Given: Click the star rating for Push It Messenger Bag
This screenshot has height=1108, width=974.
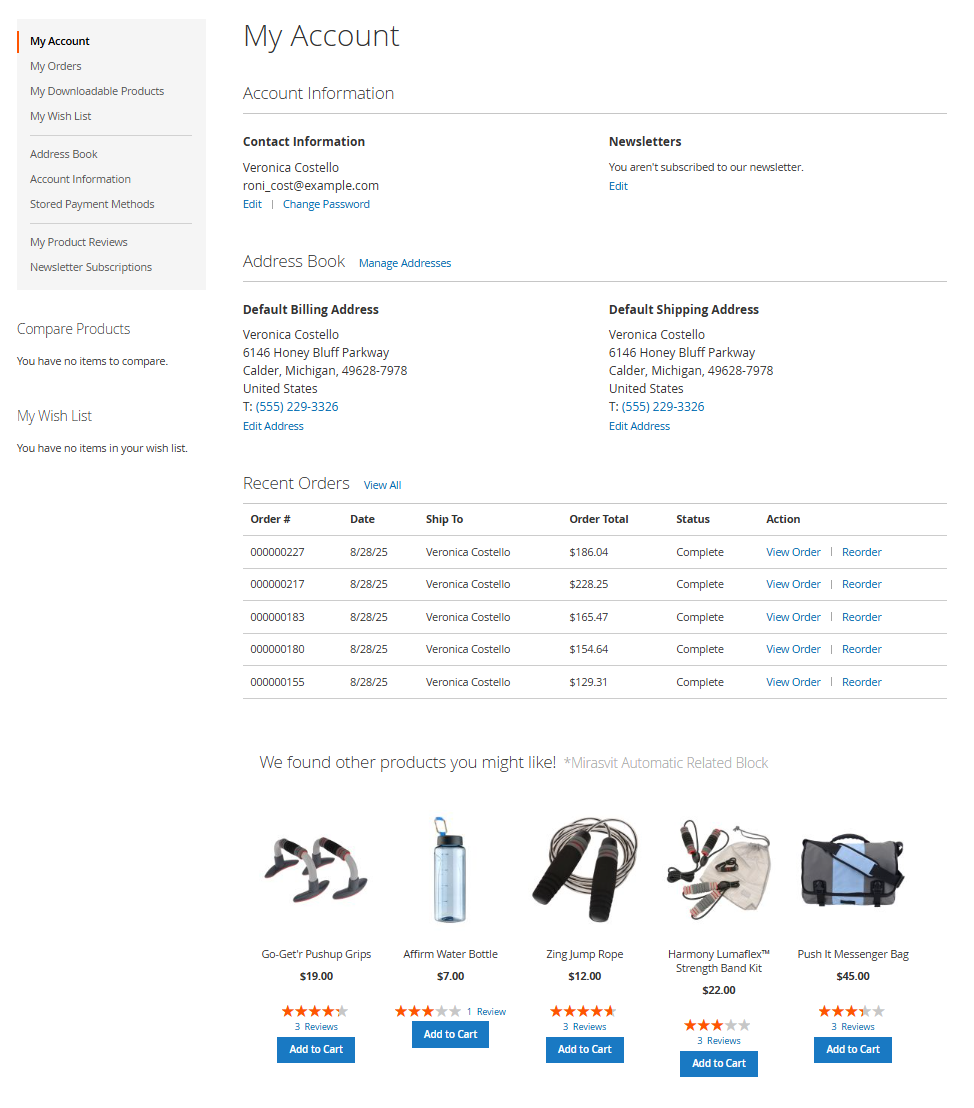Looking at the screenshot, I should tap(852, 1010).
